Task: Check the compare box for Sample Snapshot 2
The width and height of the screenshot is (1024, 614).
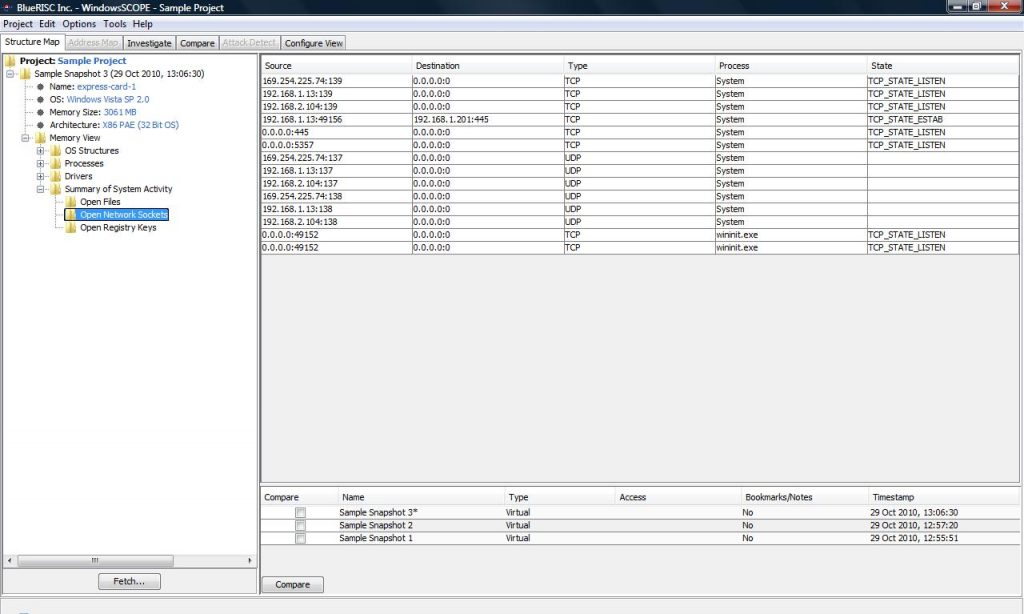Action: click(300, 526)
